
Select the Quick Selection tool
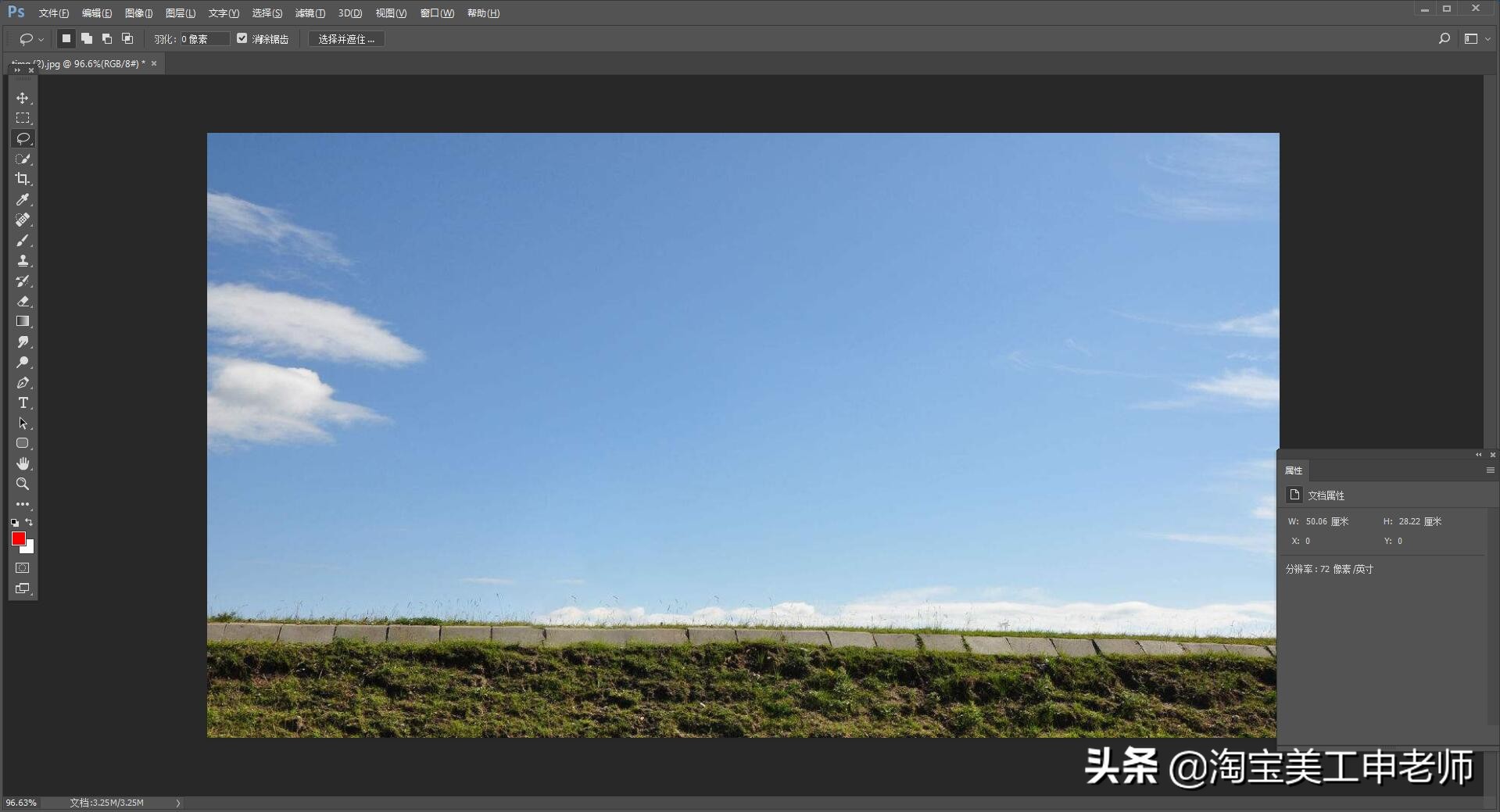pos(23,159)
